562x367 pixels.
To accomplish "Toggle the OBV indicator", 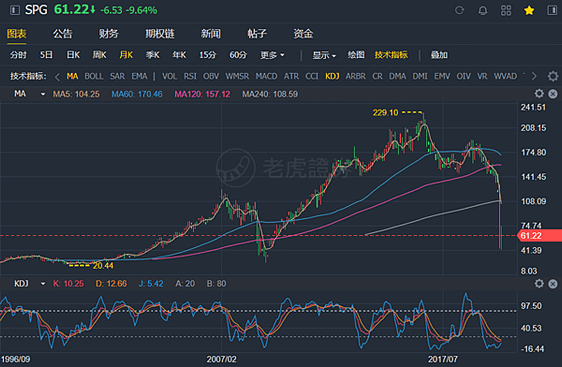I will tap(211, 76).
